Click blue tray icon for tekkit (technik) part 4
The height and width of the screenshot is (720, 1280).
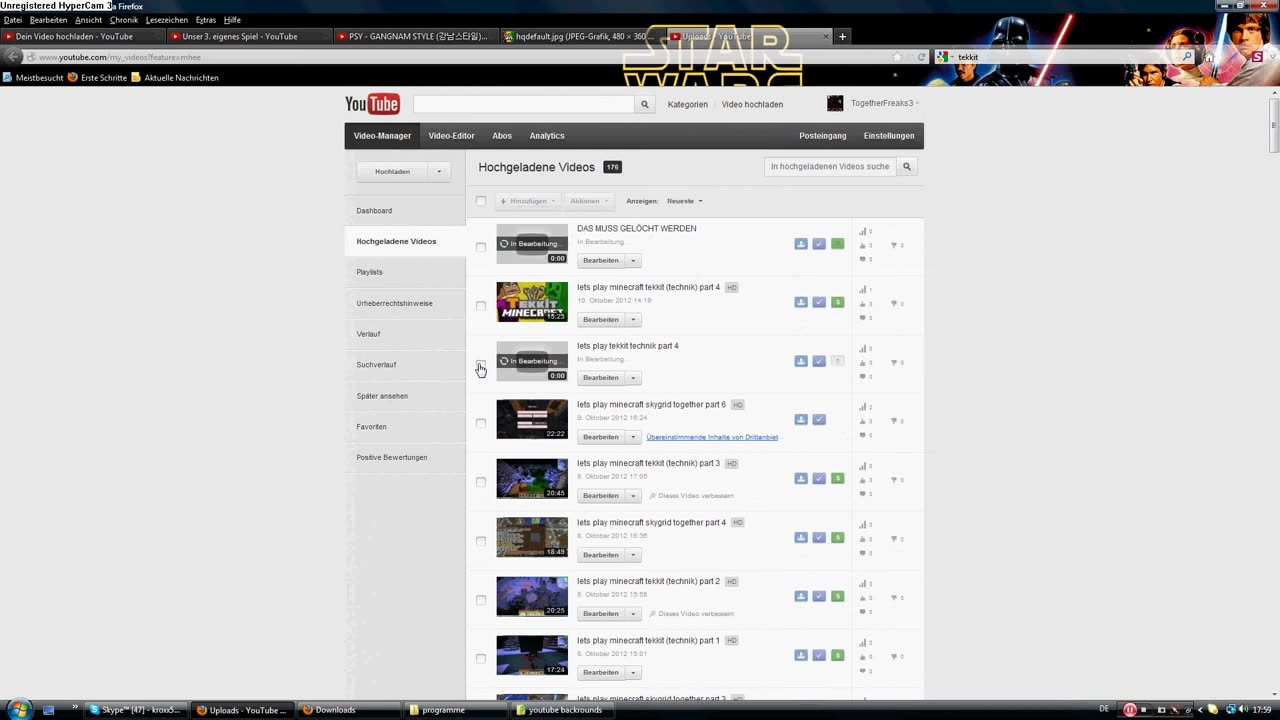click(801, 303)
